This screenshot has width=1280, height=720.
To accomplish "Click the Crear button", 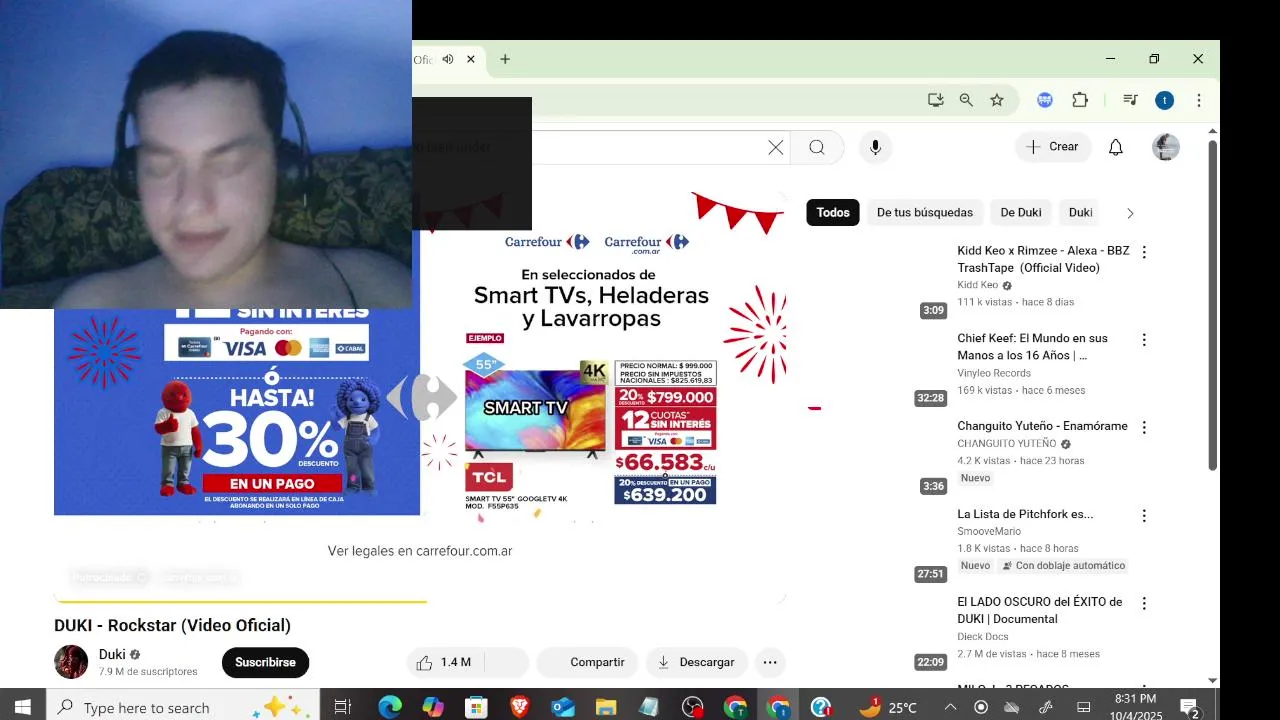I will 1053,147.
